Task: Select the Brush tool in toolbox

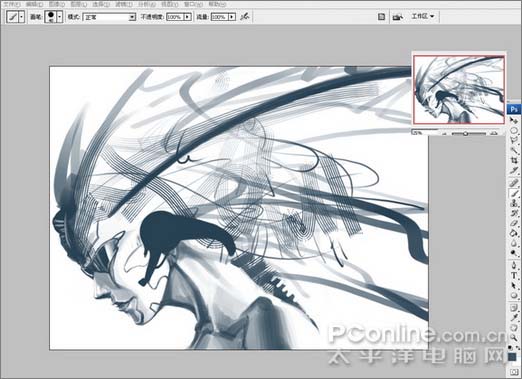Action: (514, 193)
